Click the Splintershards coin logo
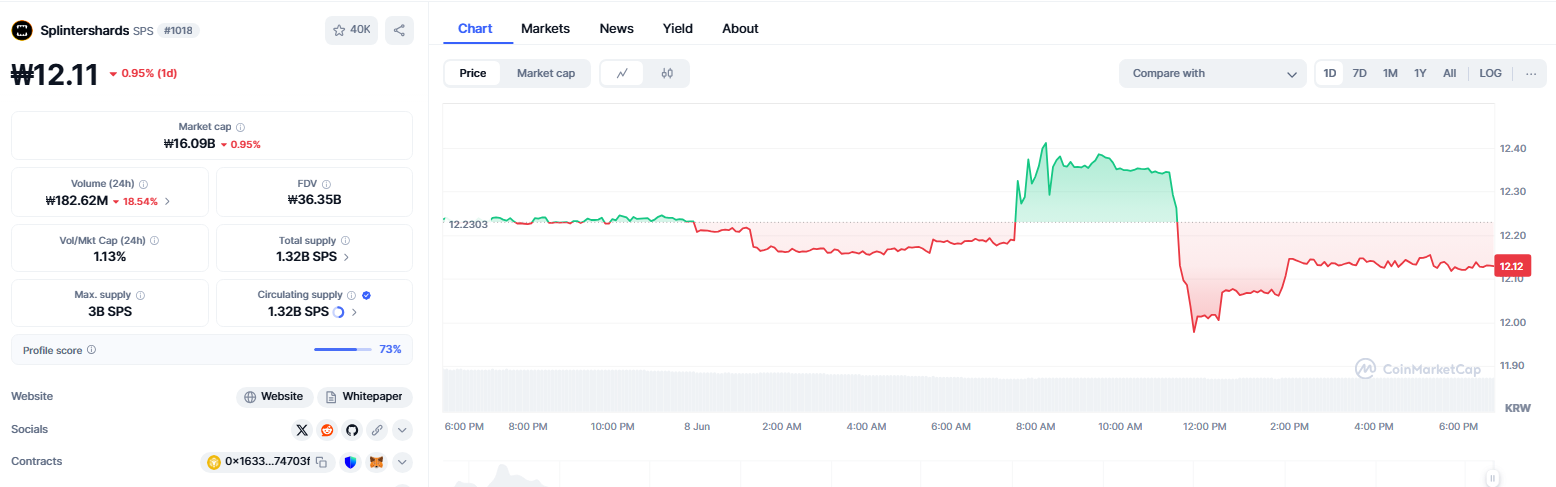Image resolution: width=1556 pixels, height=487 pixels. [22, 30]
